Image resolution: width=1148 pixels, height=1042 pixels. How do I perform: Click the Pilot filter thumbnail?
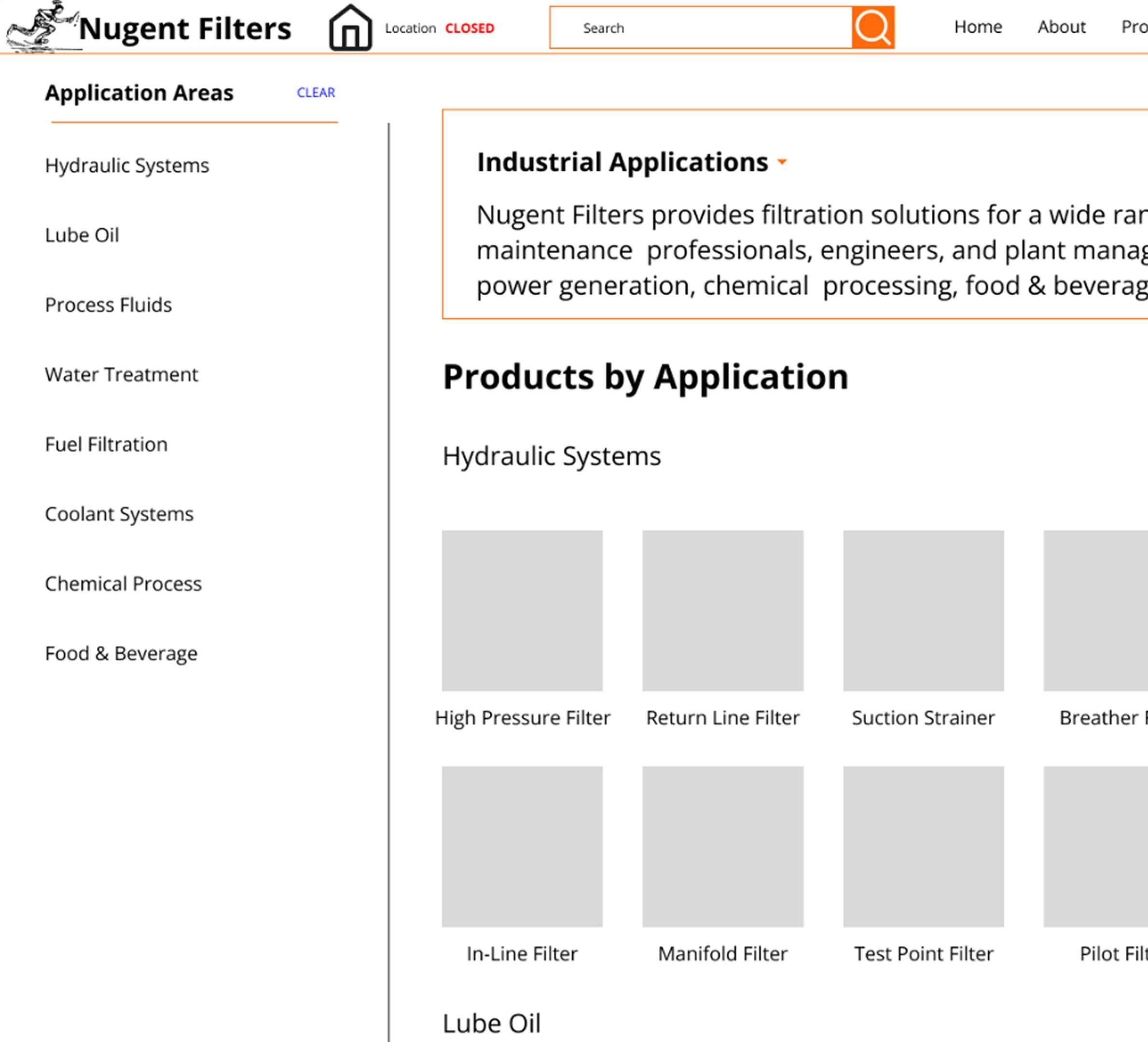[1095, 847]
